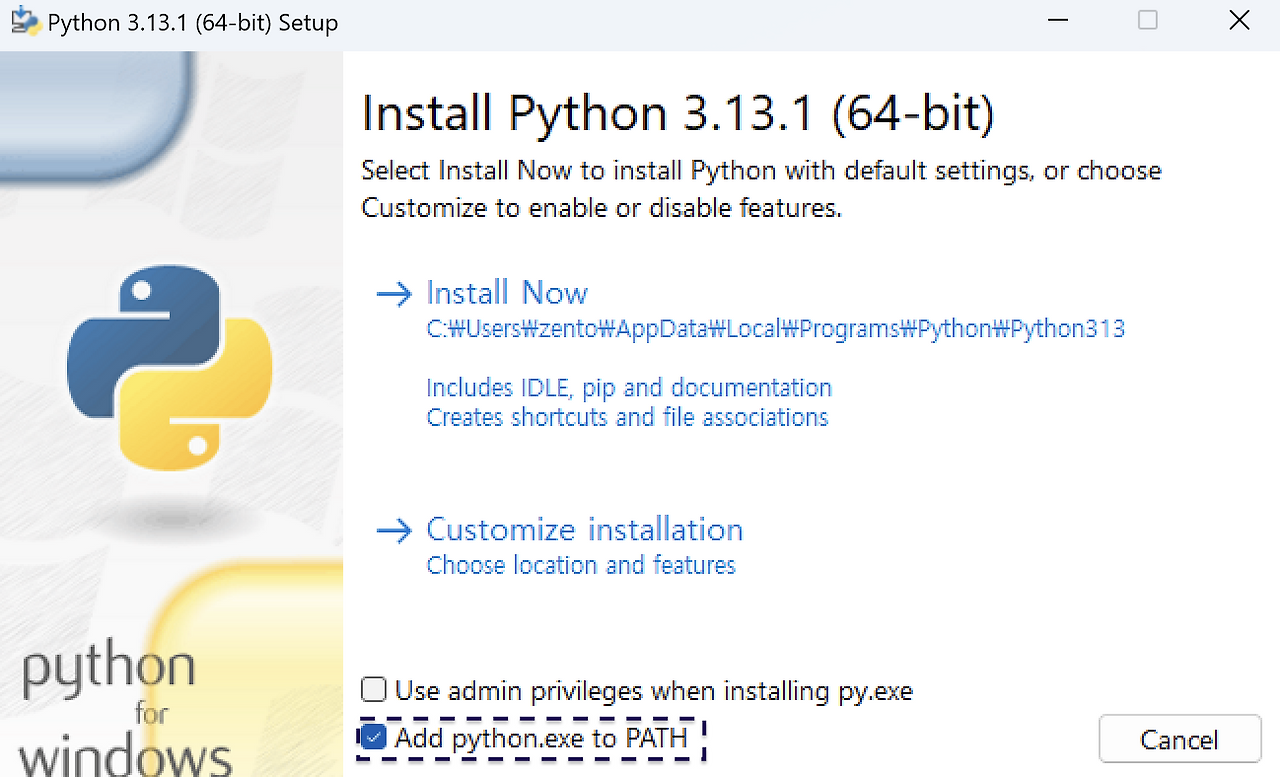Click the blue arrow beside Install Now
Image resolution: width=1280 pixels, height=777 pixels.
pyautogui.click(x=394, y=292)
